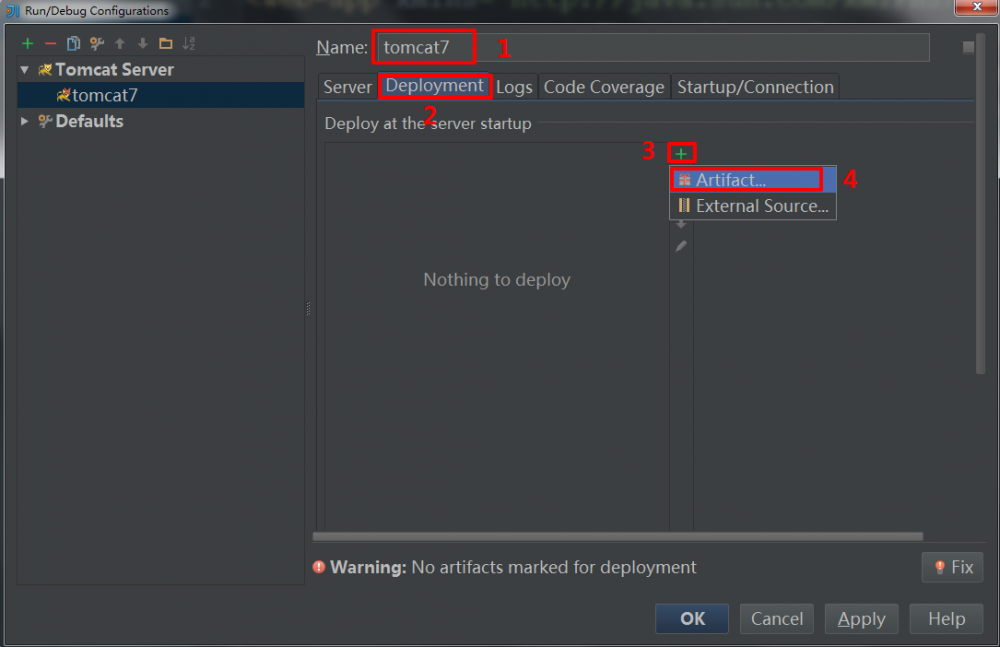Image resolution: width=1000 pixels, height=647 pixels.
Task: Expand the Defaults tree node
Action: pyautogui.click(x=24, y=121)
